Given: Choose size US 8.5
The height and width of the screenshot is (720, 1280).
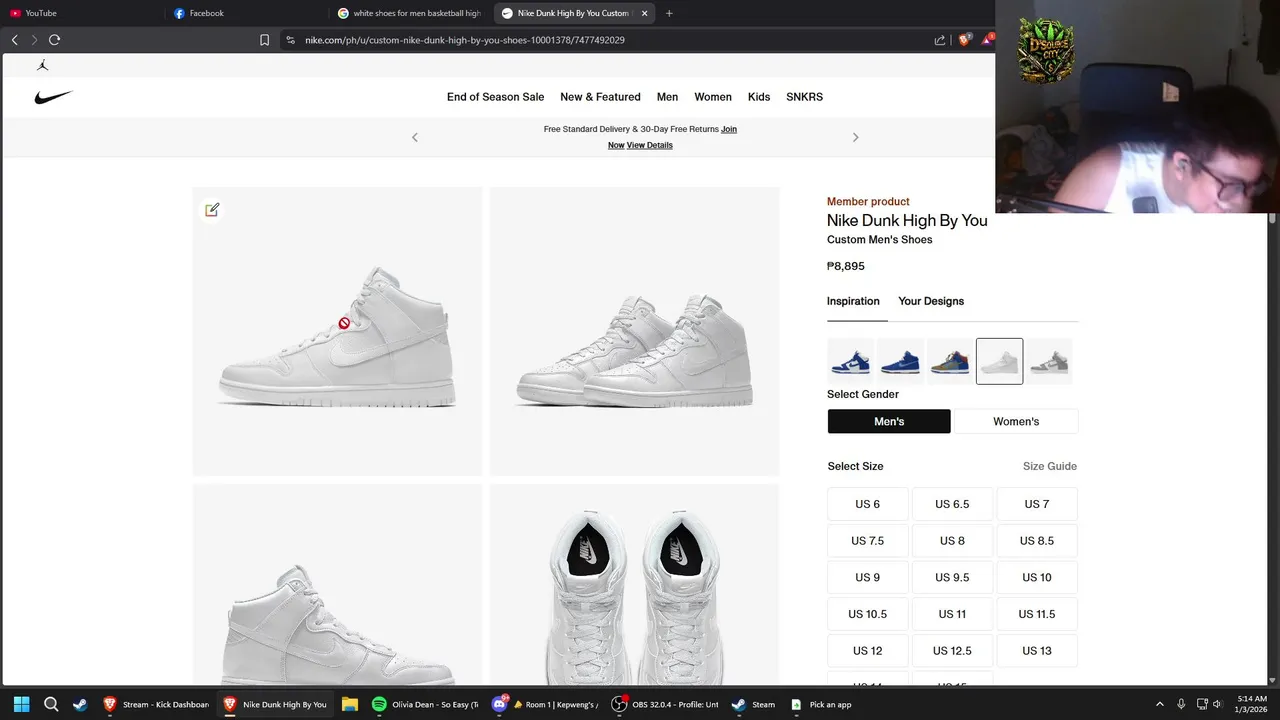Looking at the screenshot, I should (x=1037, y=541).
